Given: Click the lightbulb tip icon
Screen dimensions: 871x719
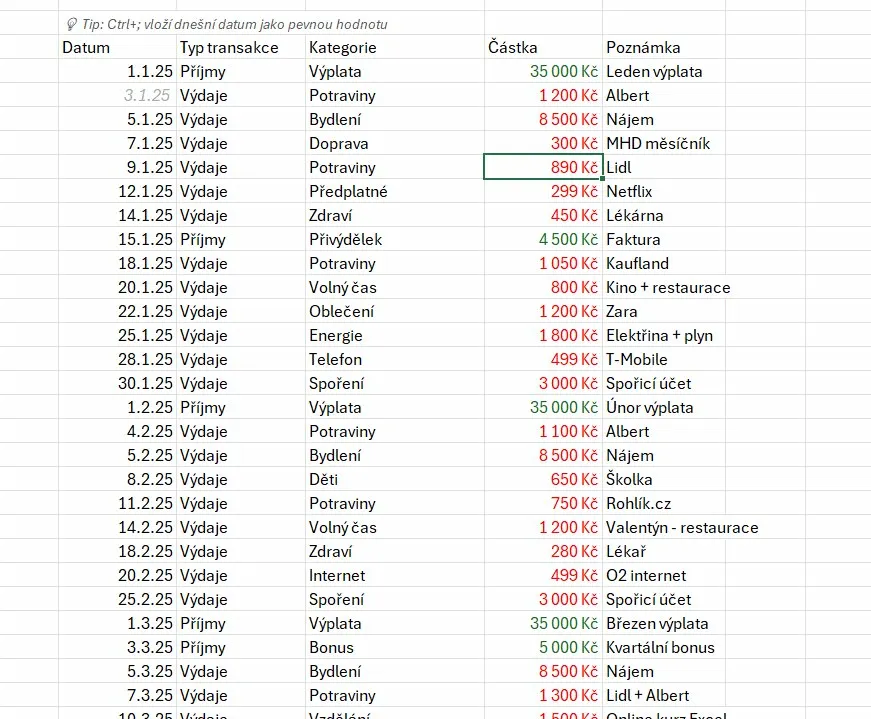Looking at the screenshot, I should click(72, 24).
